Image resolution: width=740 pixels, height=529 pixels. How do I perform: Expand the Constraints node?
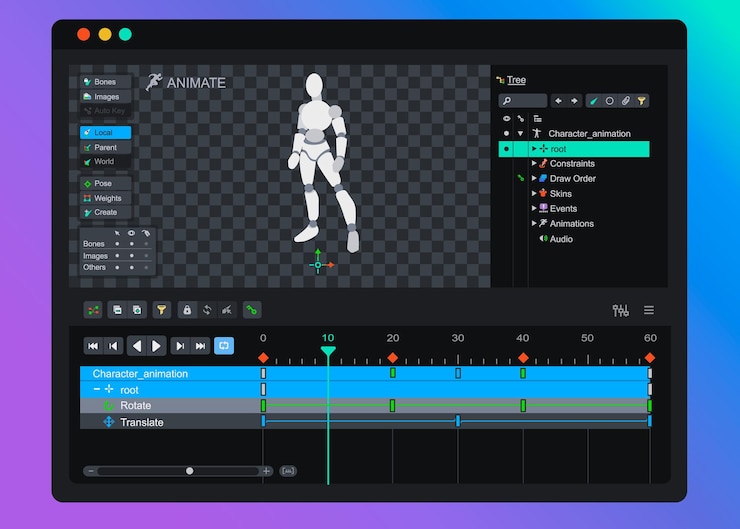pyautogui.click(x=534, y=163)
